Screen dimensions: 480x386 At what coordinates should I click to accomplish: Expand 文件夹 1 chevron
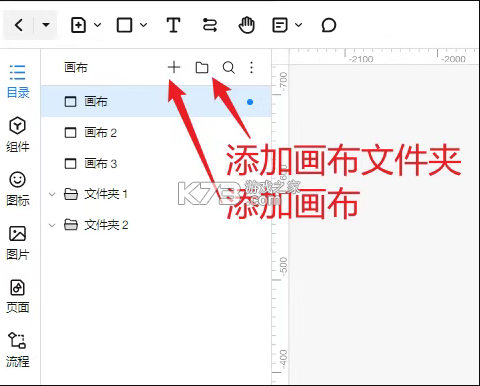click(x=52, y=194)
